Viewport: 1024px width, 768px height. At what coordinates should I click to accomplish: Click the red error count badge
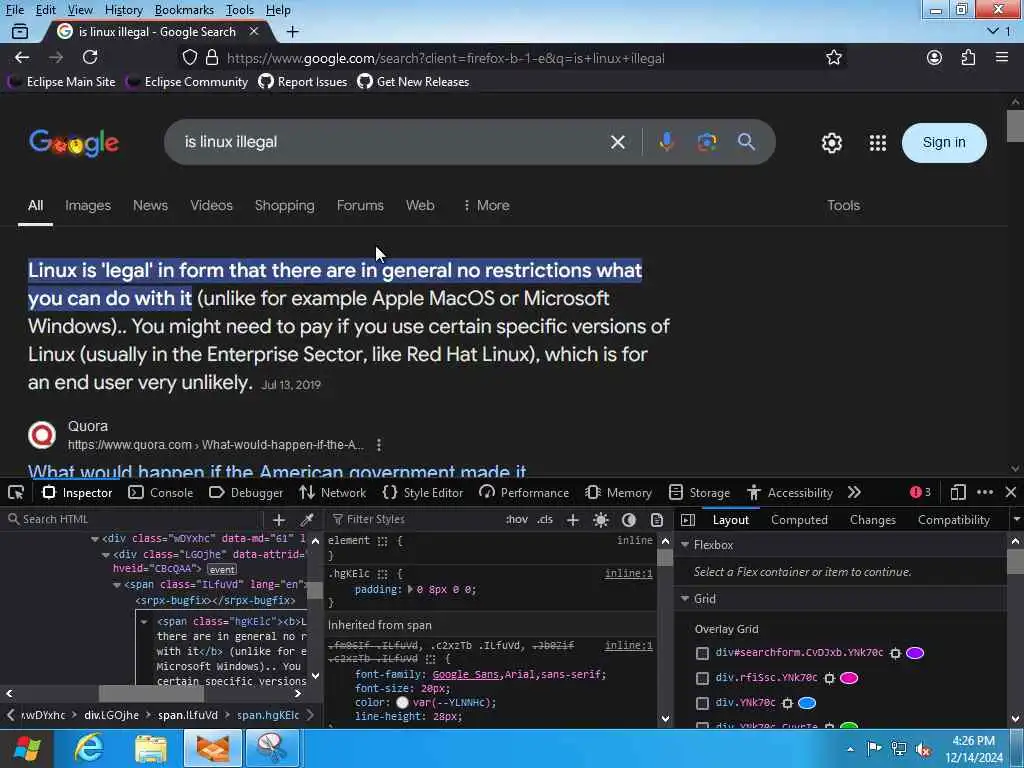tap(920, 492)
